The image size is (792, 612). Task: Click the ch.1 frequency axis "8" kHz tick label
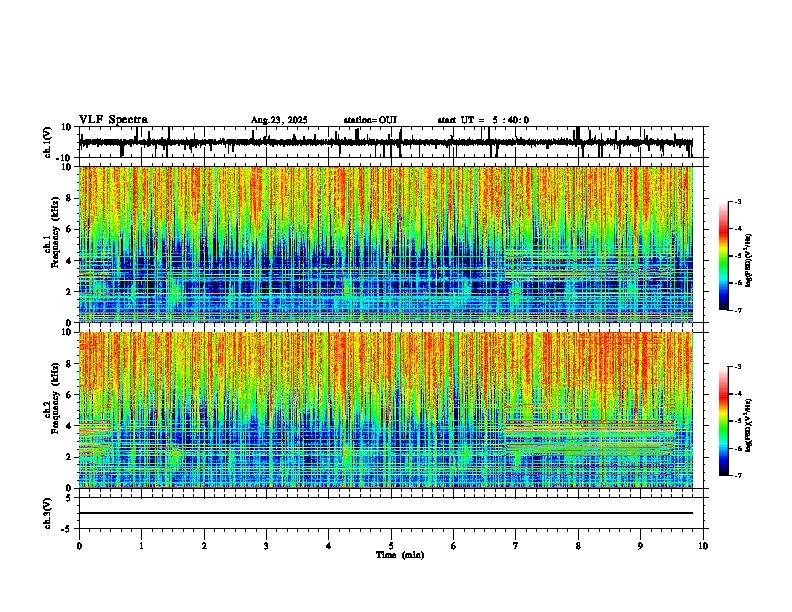point(69,198)
